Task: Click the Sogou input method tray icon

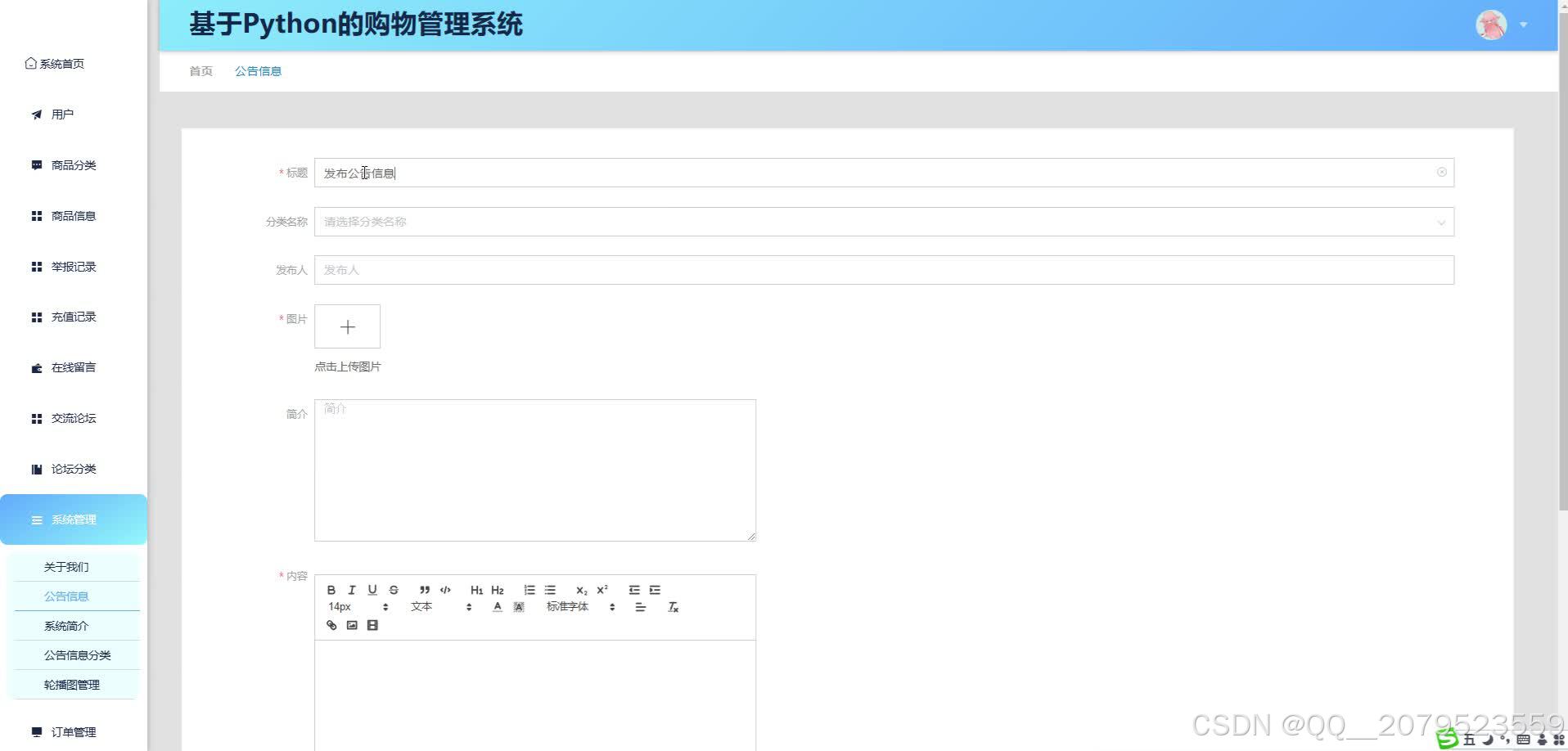Action: coord(1448,738)
